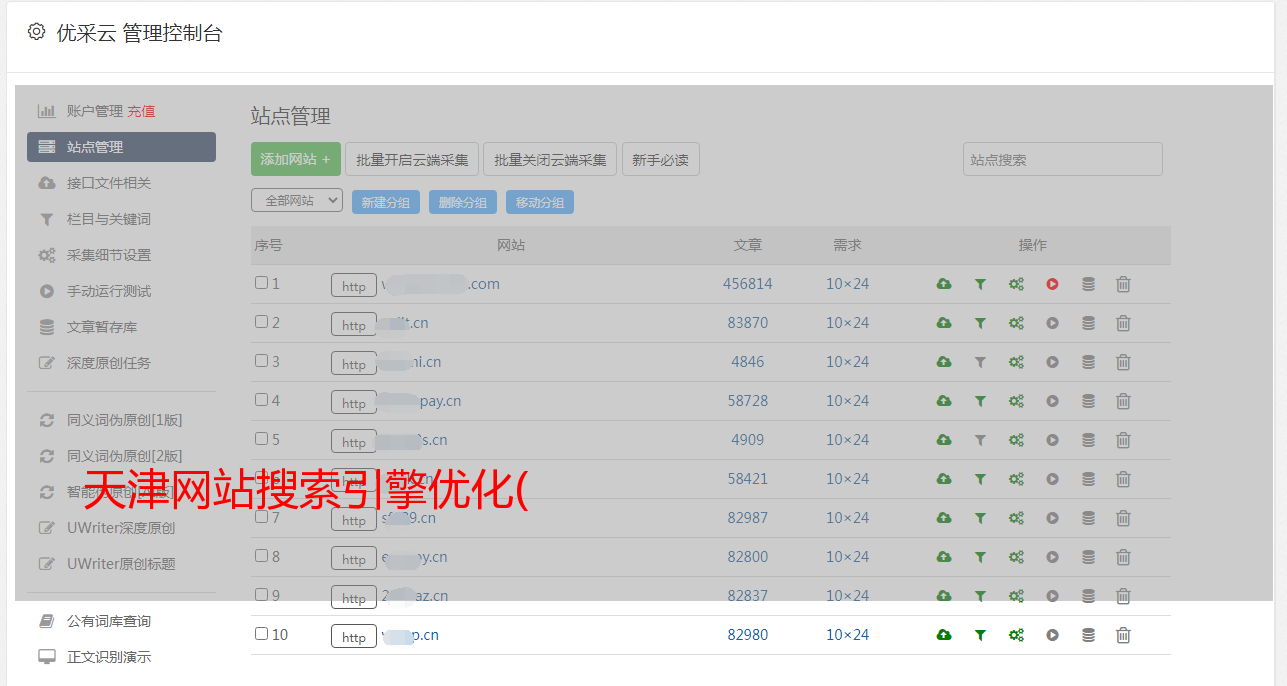The width and height of the screenshot is (1287, 686).
Task: Click the trash icon in row 5
Action: pos(1123,440)
